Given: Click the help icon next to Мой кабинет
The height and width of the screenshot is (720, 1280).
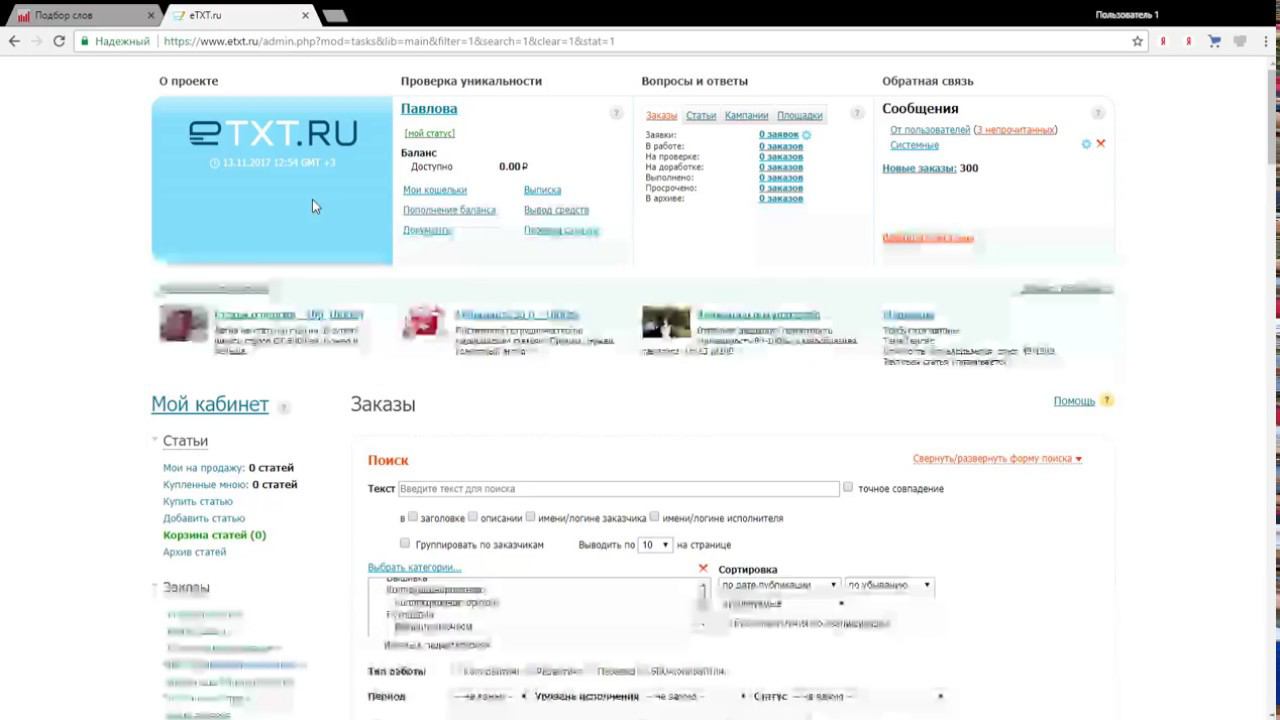Looking at the screenshot, I should click(x=284, y=407).
